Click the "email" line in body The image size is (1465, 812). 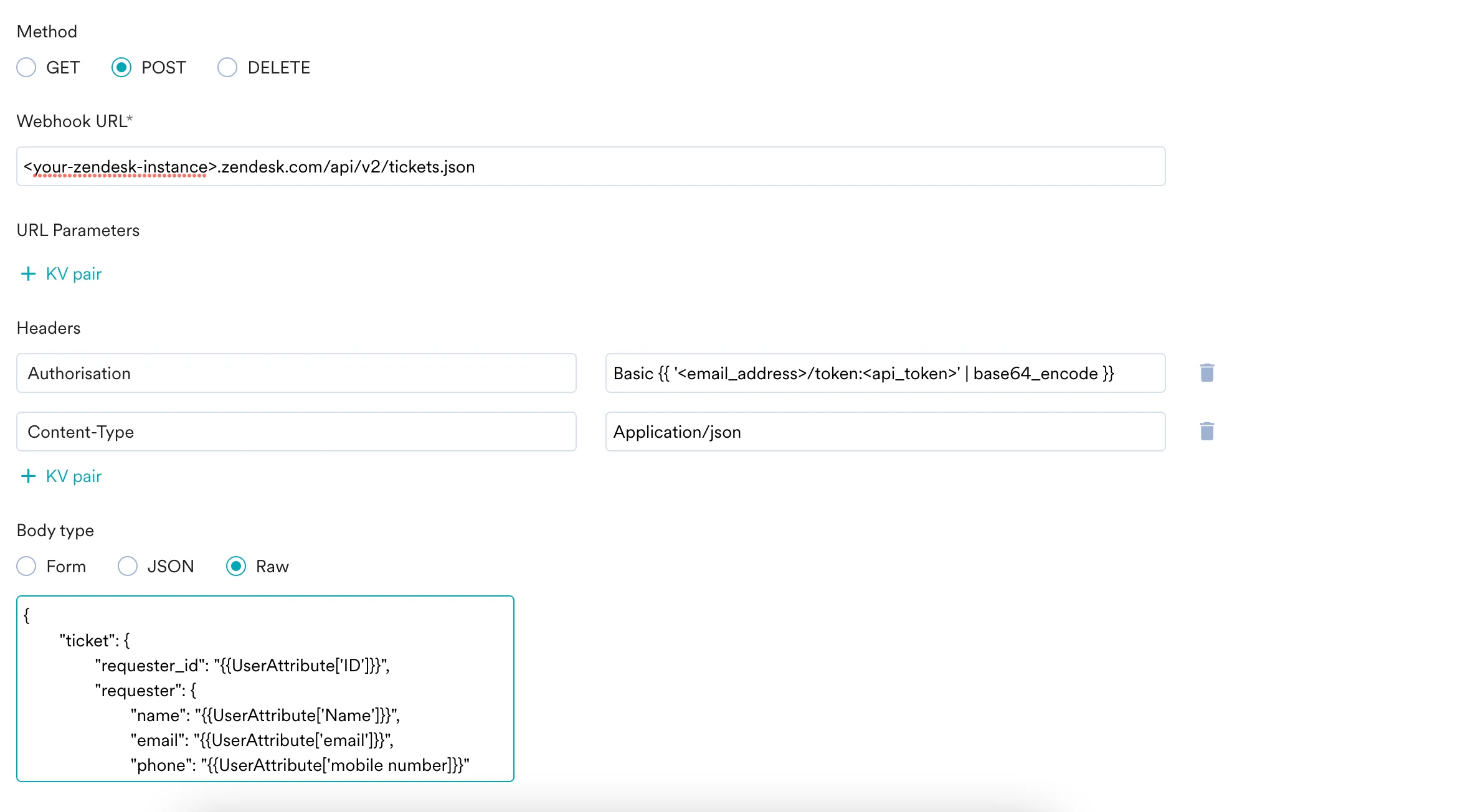pyautogui.click(x=262, y=740)
